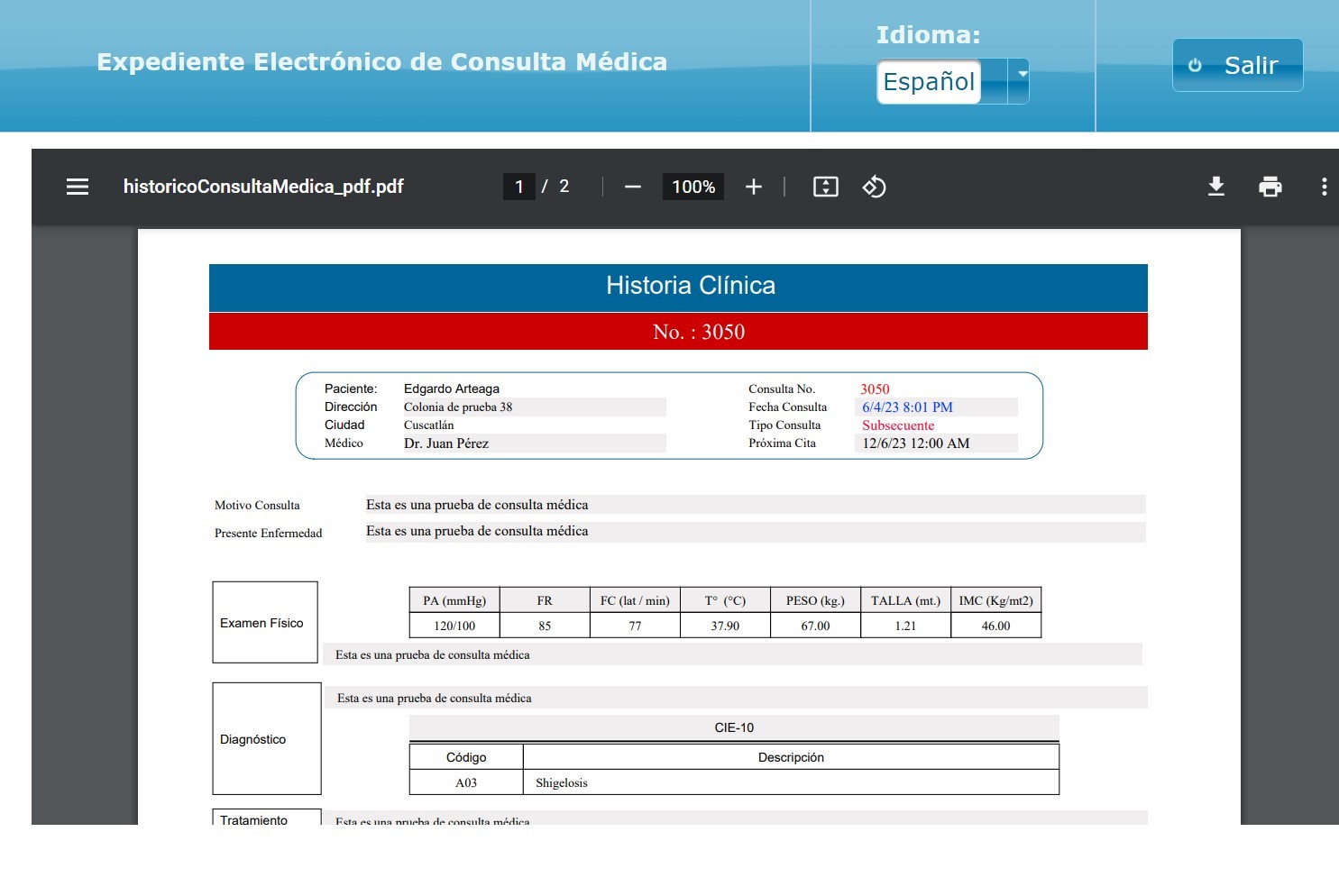Click the PESO (kg.) column header
This screenshot has height=896, width=1339.
point(815,600)
